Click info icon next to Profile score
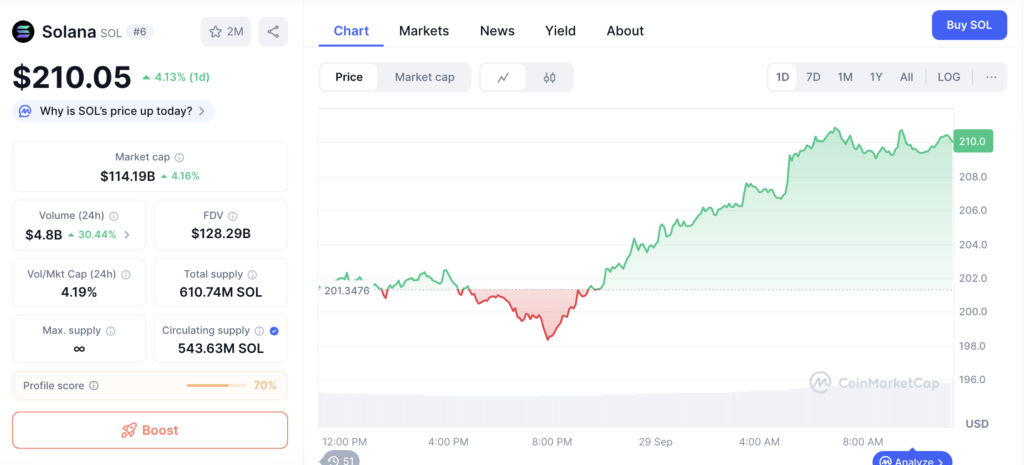The height and width of the screenshot is (465, 1024). 94,385
